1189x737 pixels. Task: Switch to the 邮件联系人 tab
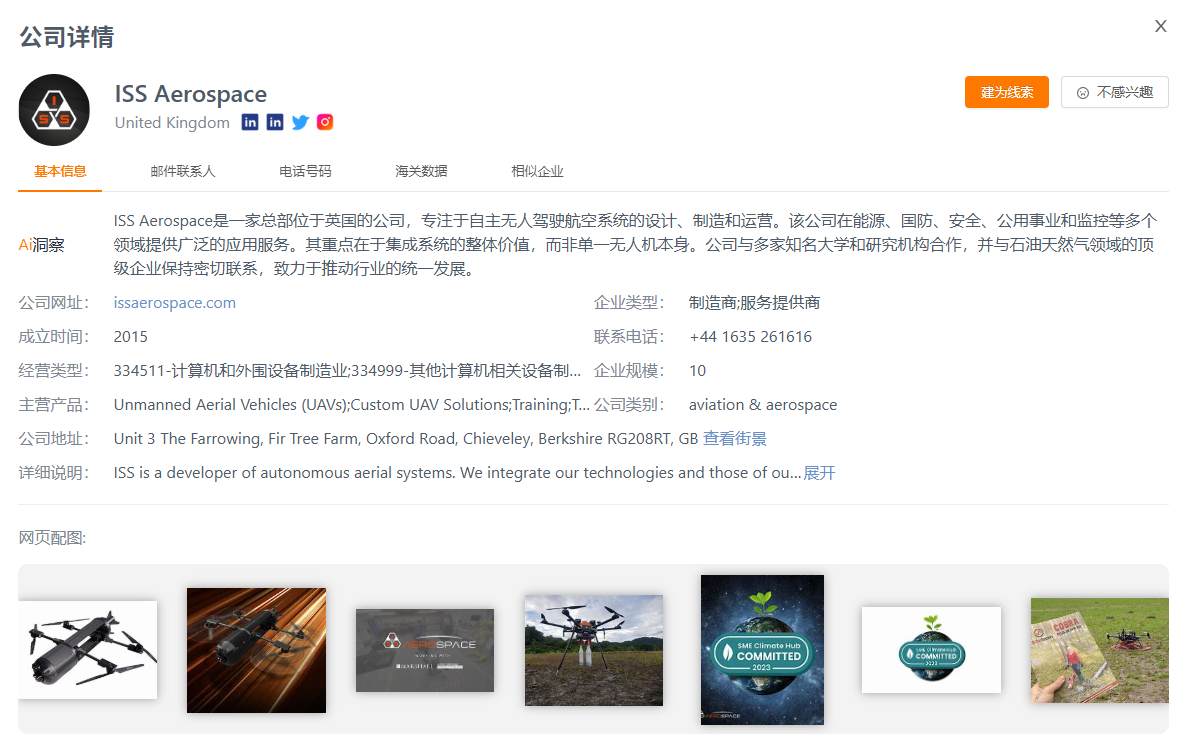183,171
